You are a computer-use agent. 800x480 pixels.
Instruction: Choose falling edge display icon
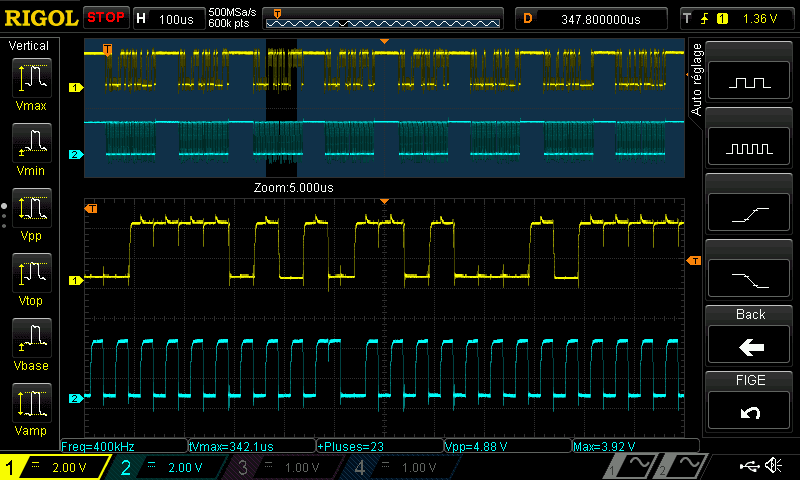[x=749, y=279]
